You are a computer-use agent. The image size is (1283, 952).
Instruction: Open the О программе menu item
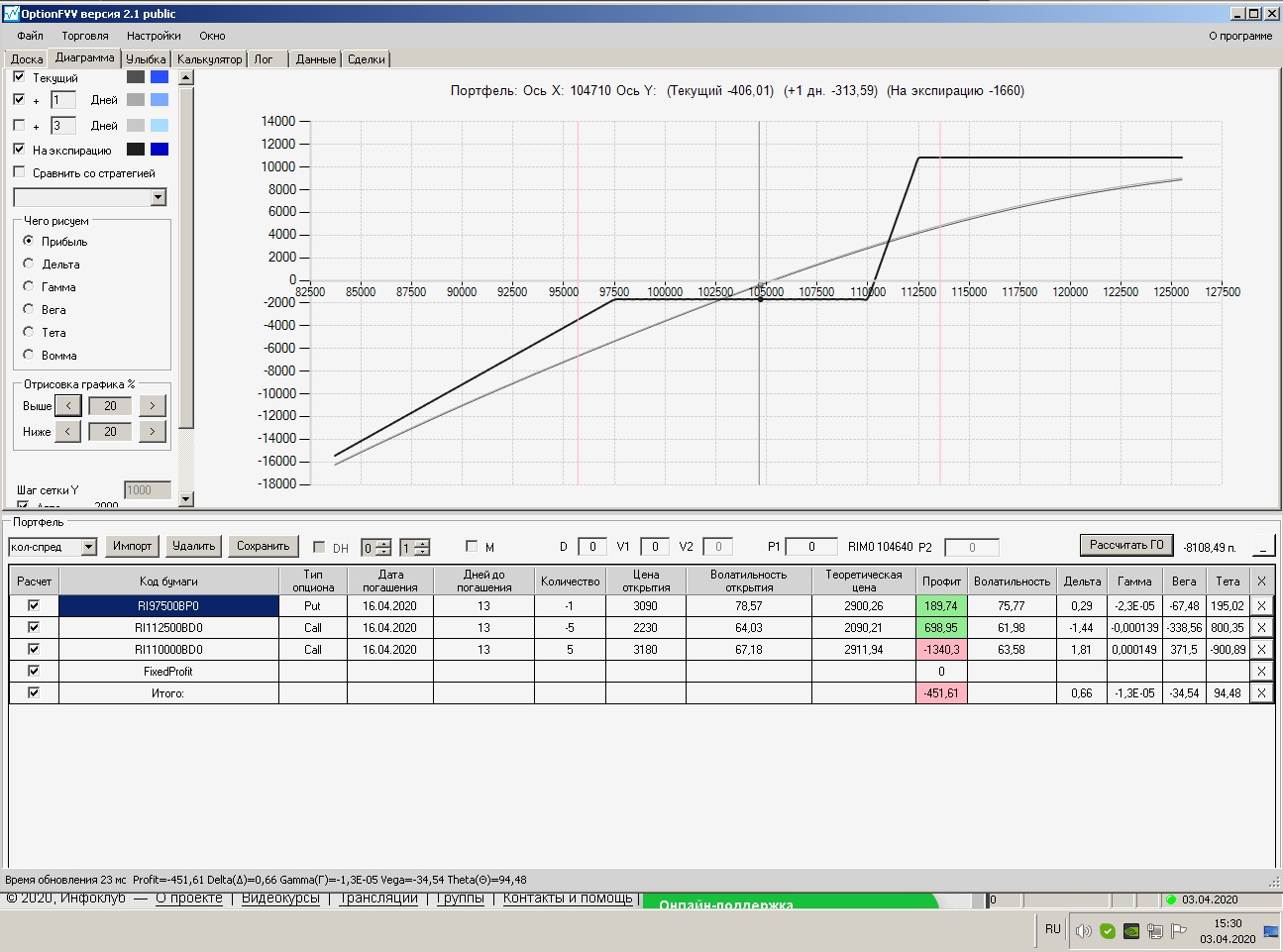[1240, 36]
